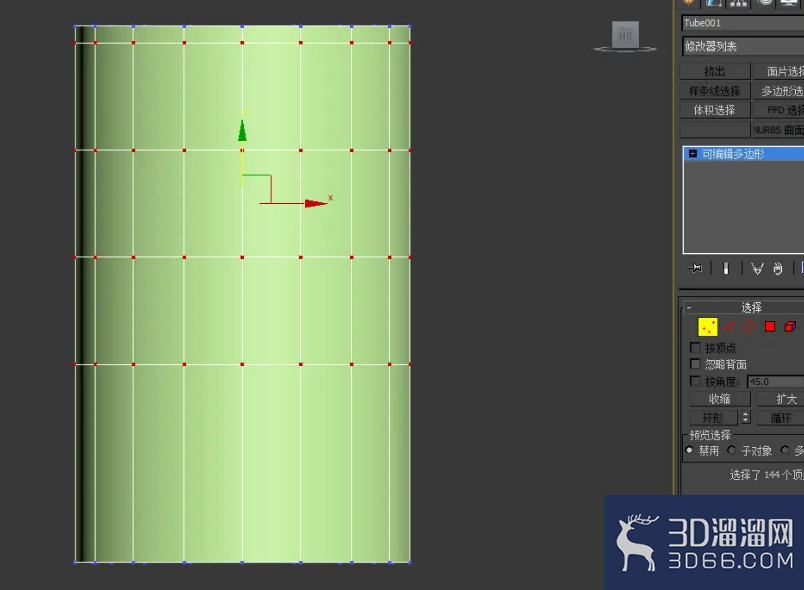Select 可编辑多边形 in modifier stack
Screen dimensions: 804x590
coord(744,153)
